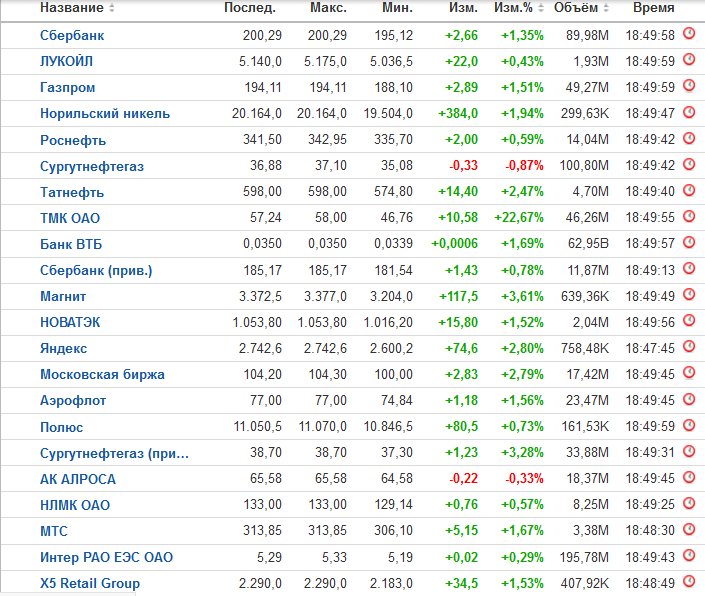Viewport: 705px width, 596px height.
Task: Click the 10.846,5 minimum price for Полюс
Action: tap(388, 427)
